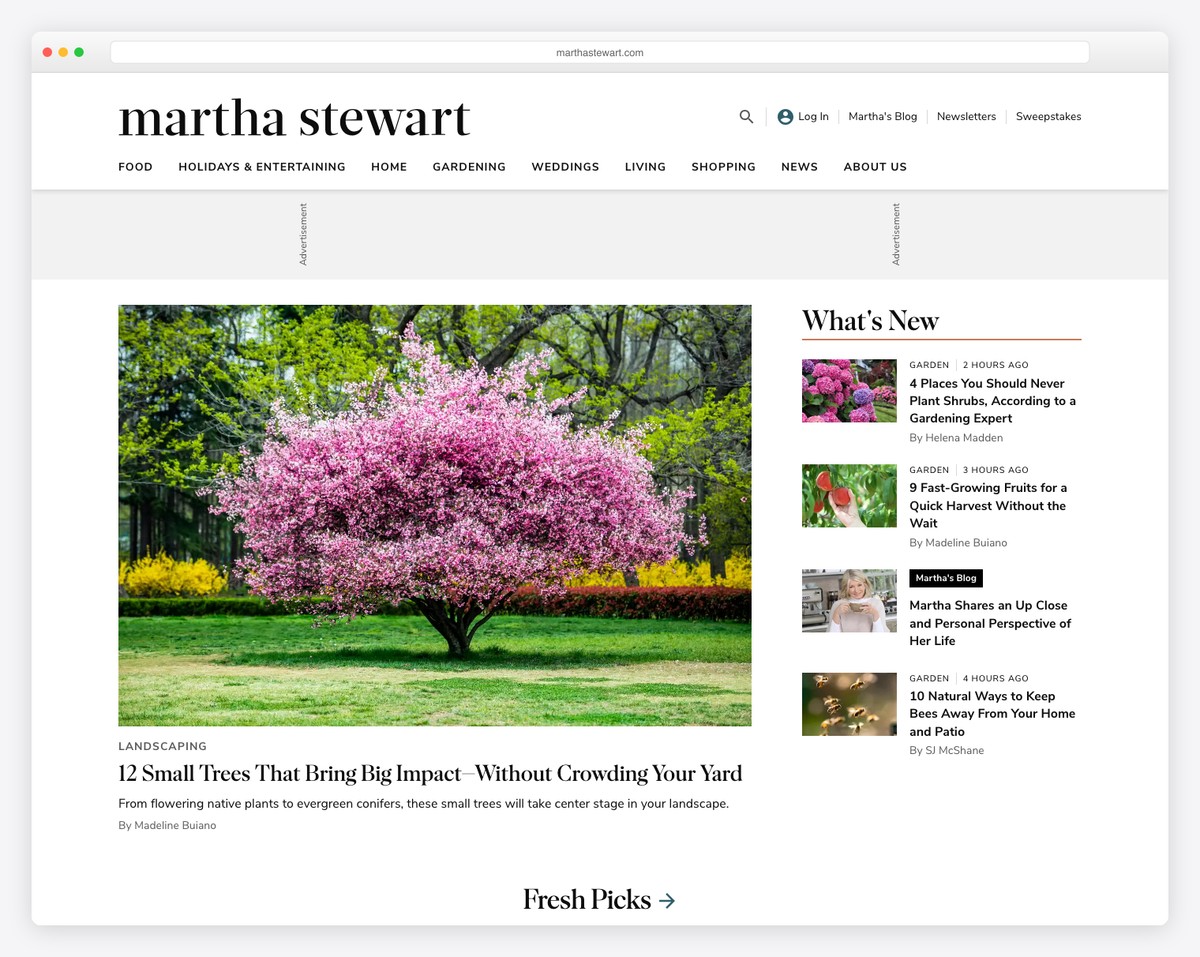Click the Martha's Blog black badge
1200x957 pixels.
[x=945, y=578]
